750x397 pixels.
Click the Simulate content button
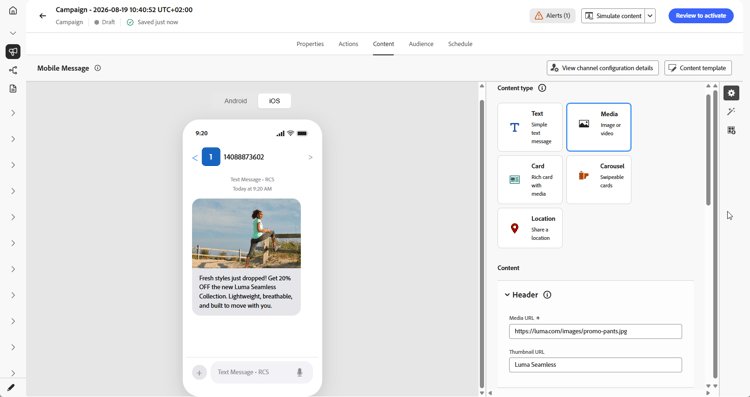pos(613,16)
